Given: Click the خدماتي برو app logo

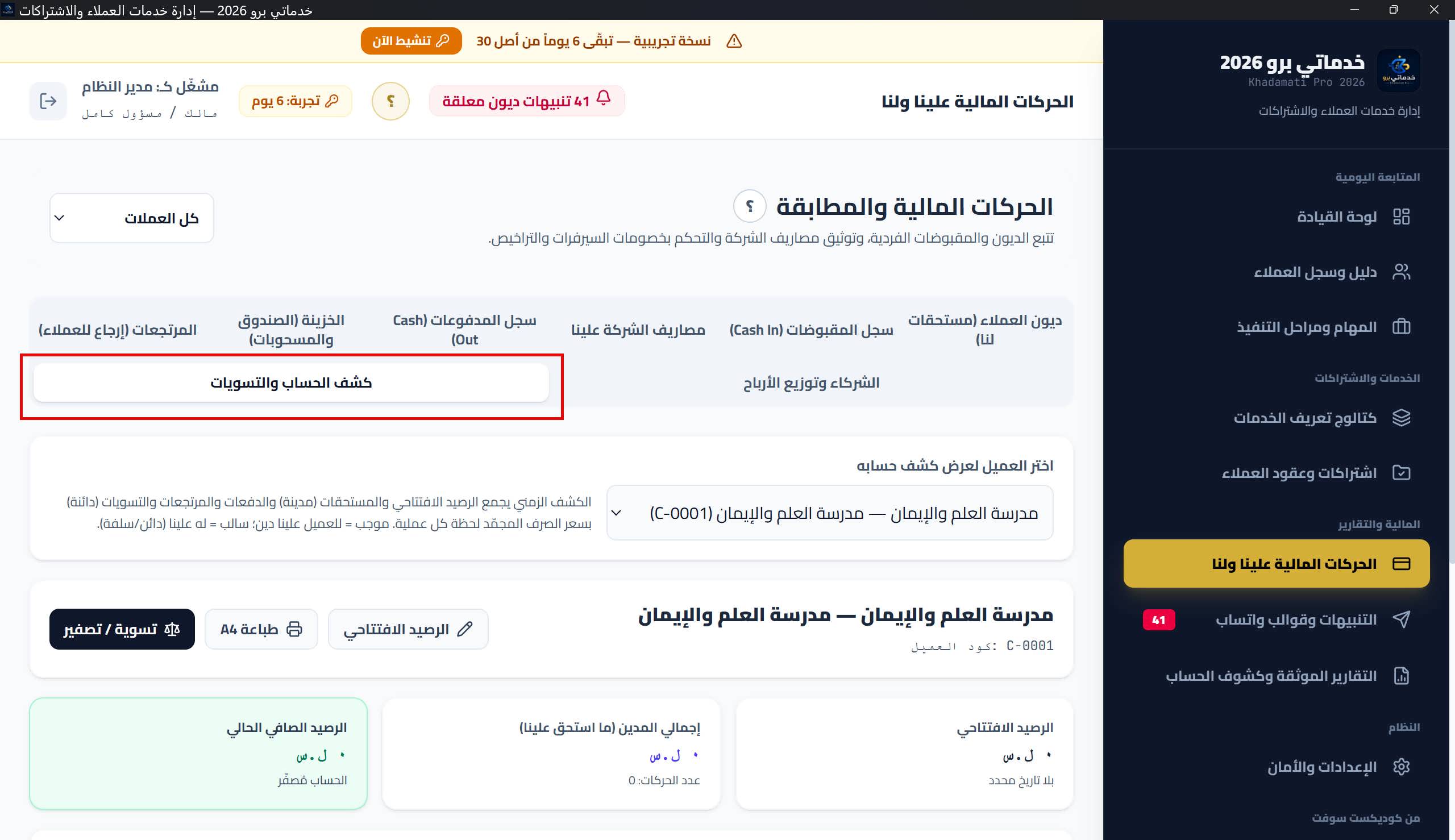Looking at the screenshot, I should [x=1399, y=70].
